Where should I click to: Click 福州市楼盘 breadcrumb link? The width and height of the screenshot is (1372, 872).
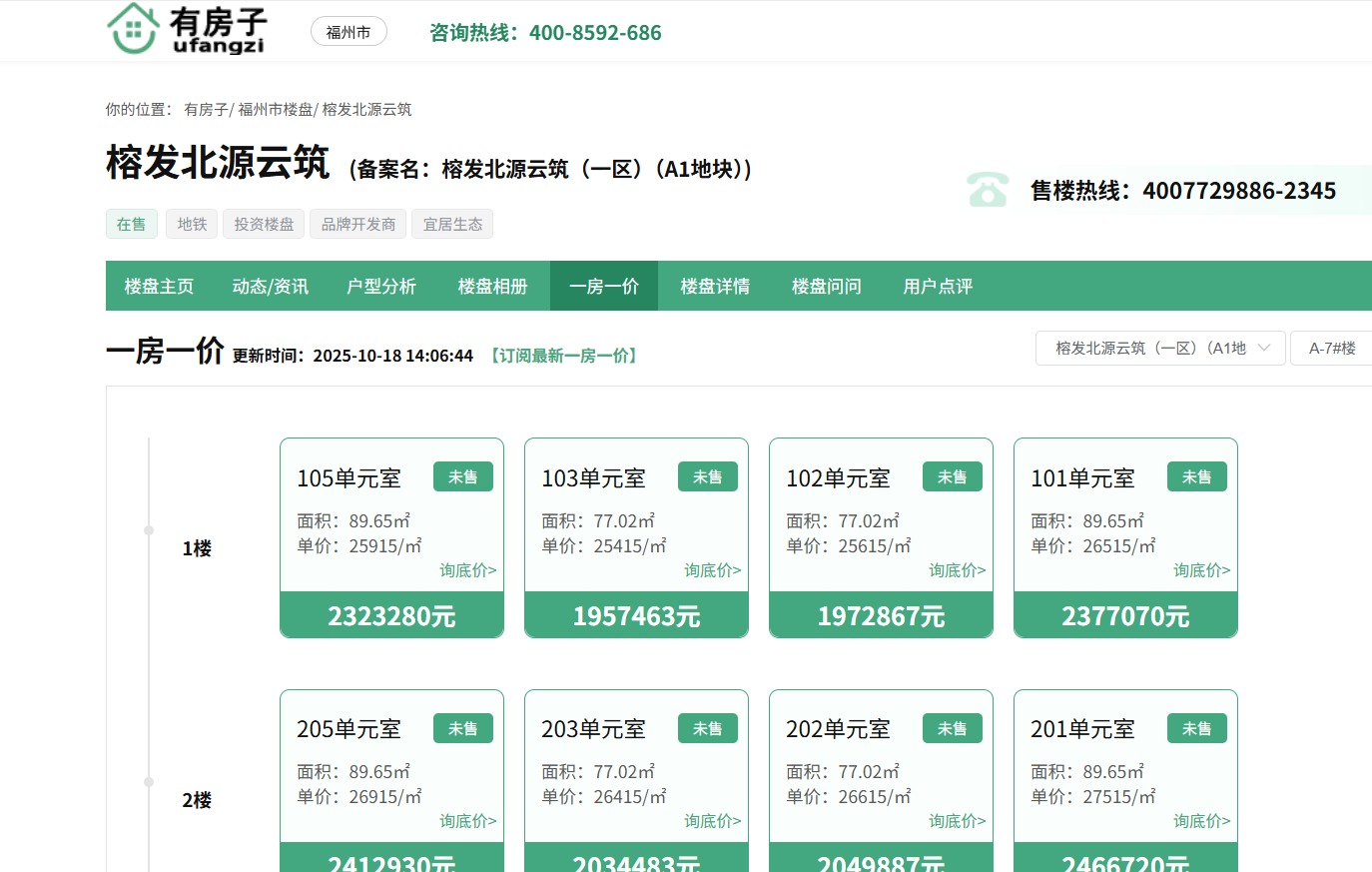click(x=276, y=110)
